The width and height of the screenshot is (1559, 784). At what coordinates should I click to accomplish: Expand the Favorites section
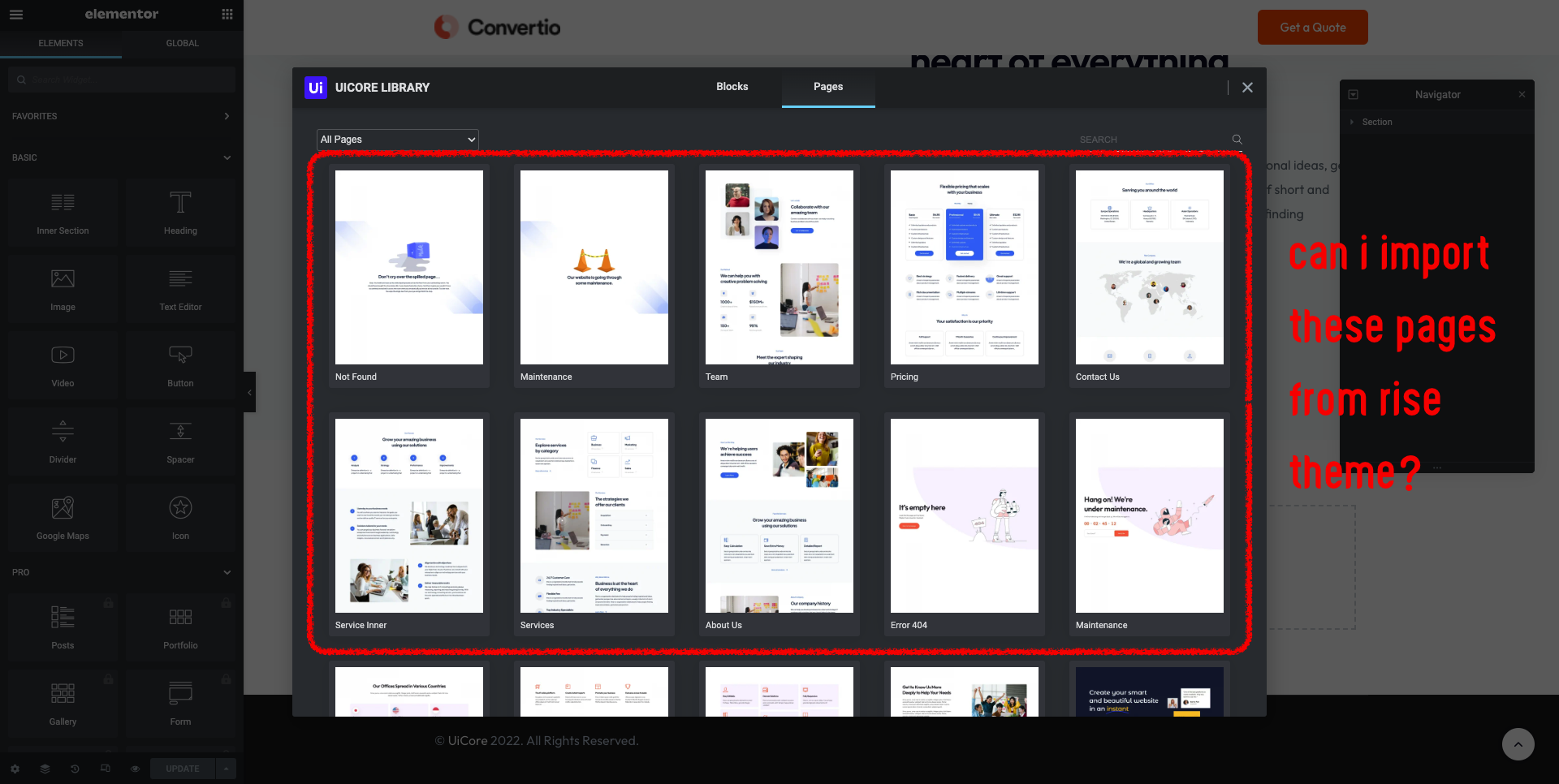click(122, 116)
